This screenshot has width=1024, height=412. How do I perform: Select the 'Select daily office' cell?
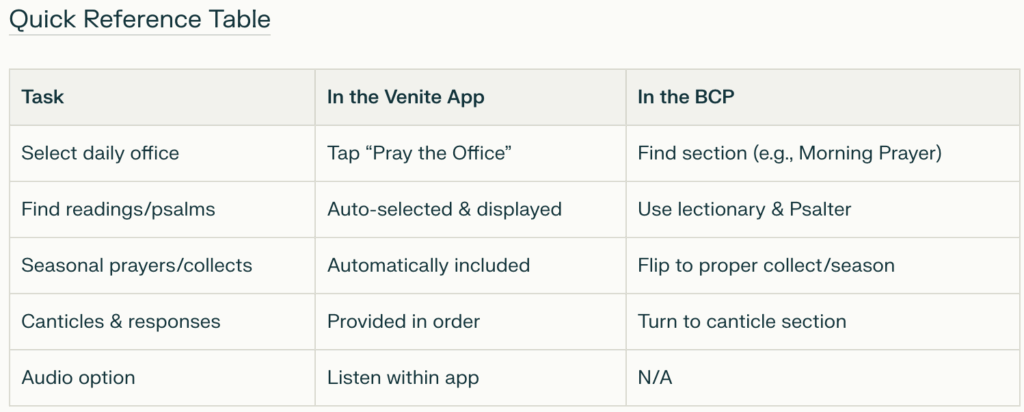coord(162,153)
